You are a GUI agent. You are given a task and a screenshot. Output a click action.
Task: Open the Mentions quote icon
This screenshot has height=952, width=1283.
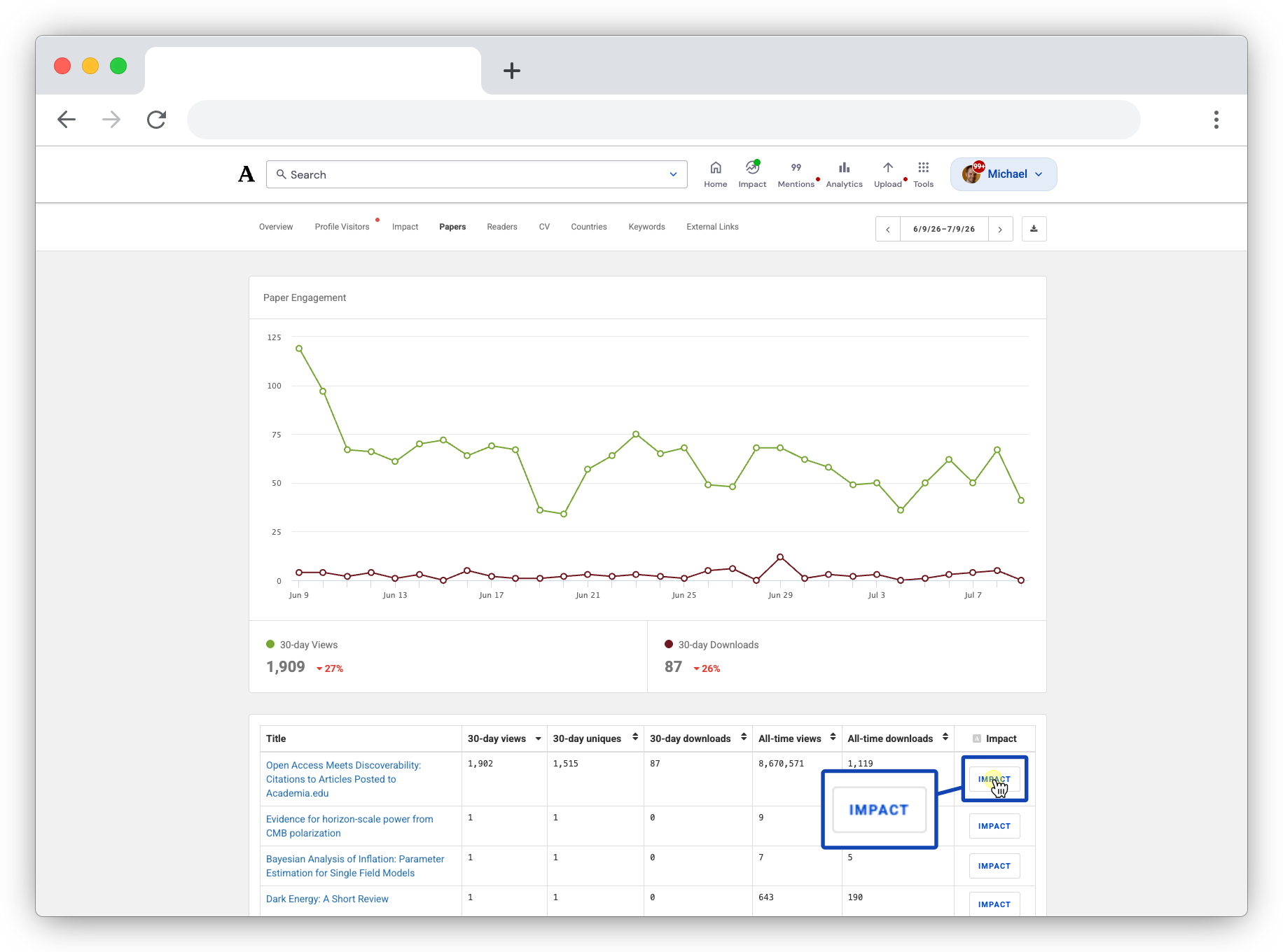coord(796,168)
